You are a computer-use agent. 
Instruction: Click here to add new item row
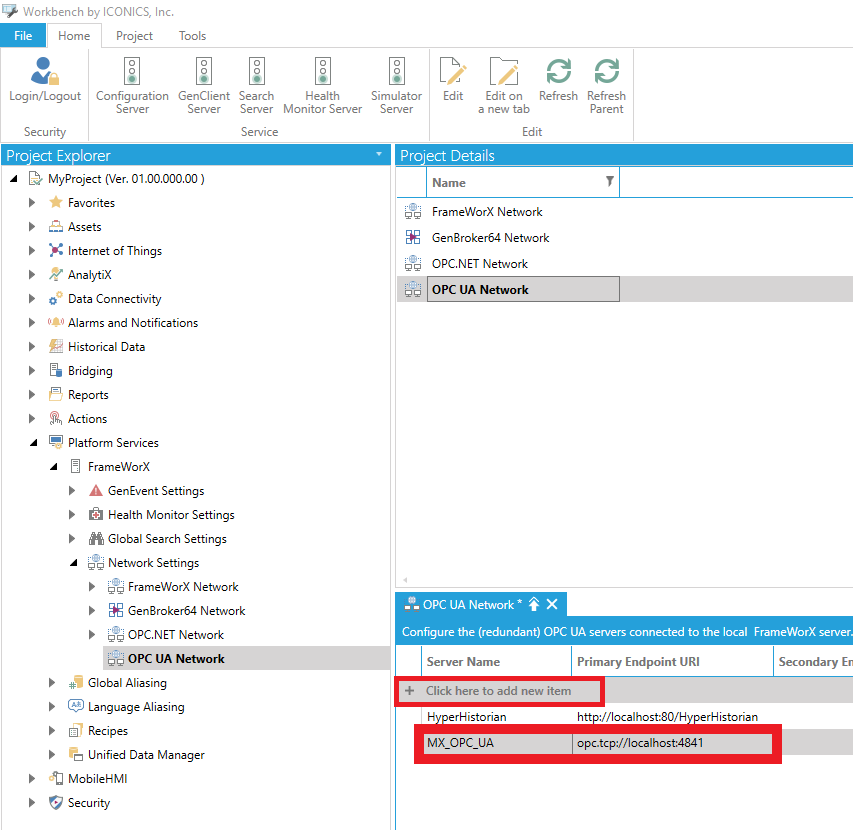tap(500, 691)
